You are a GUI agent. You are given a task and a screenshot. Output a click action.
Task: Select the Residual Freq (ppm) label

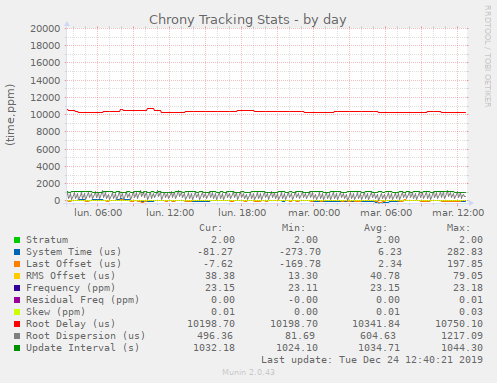[83, 300]
